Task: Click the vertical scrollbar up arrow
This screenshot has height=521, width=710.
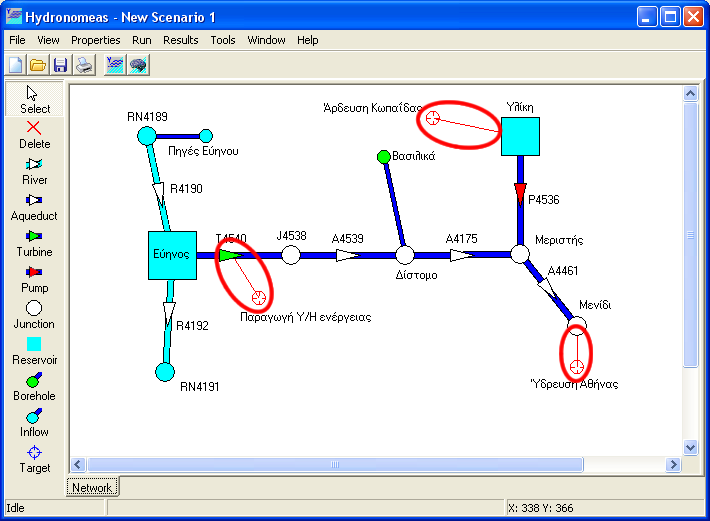Action: pyautogui.click(x=690, y=94)
